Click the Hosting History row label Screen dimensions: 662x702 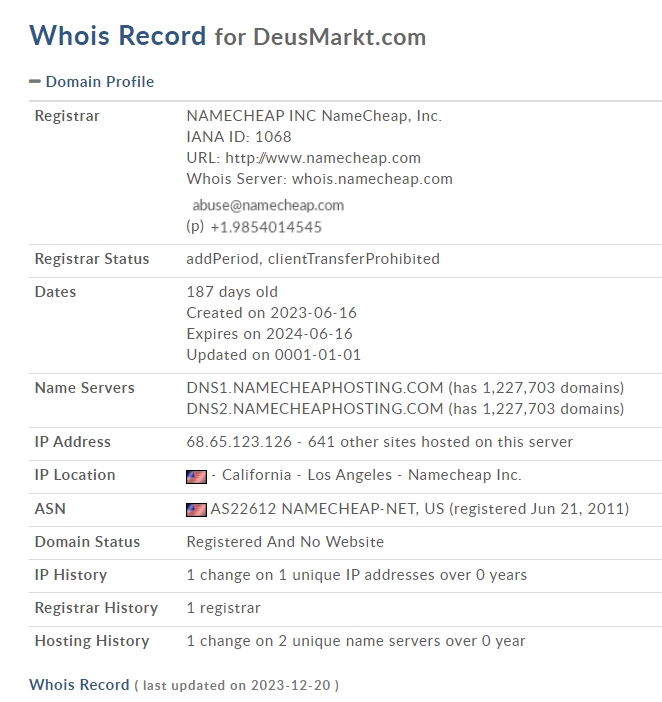tap(92, 641)
